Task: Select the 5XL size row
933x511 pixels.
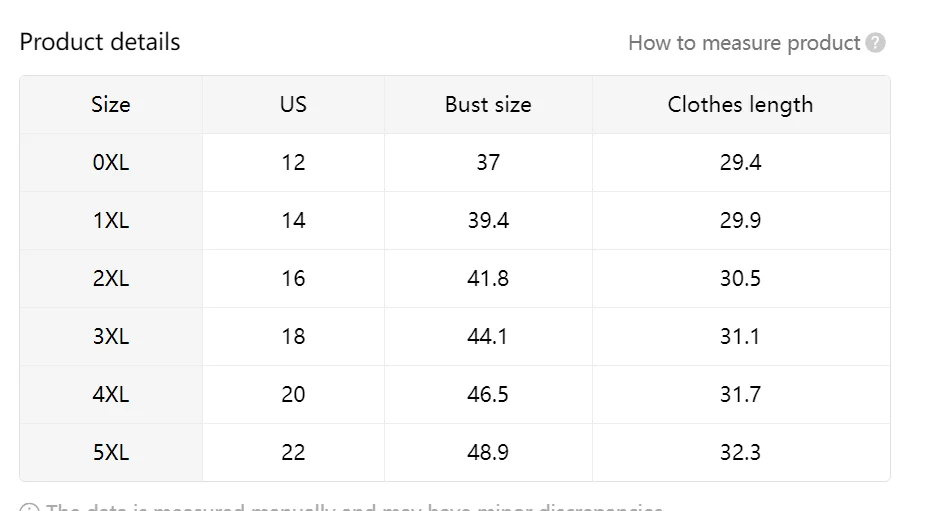Action: click(110, 453)
